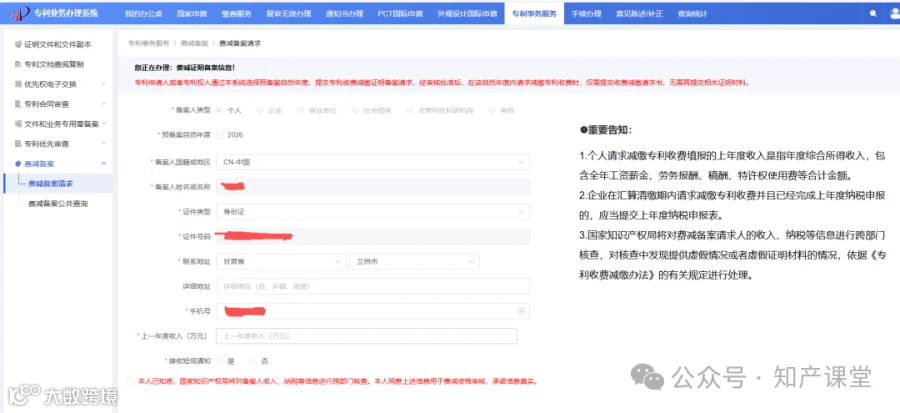The image size is (900, 413).
Task: Click the 重要告知 heading text
Action: click(606, 130)
